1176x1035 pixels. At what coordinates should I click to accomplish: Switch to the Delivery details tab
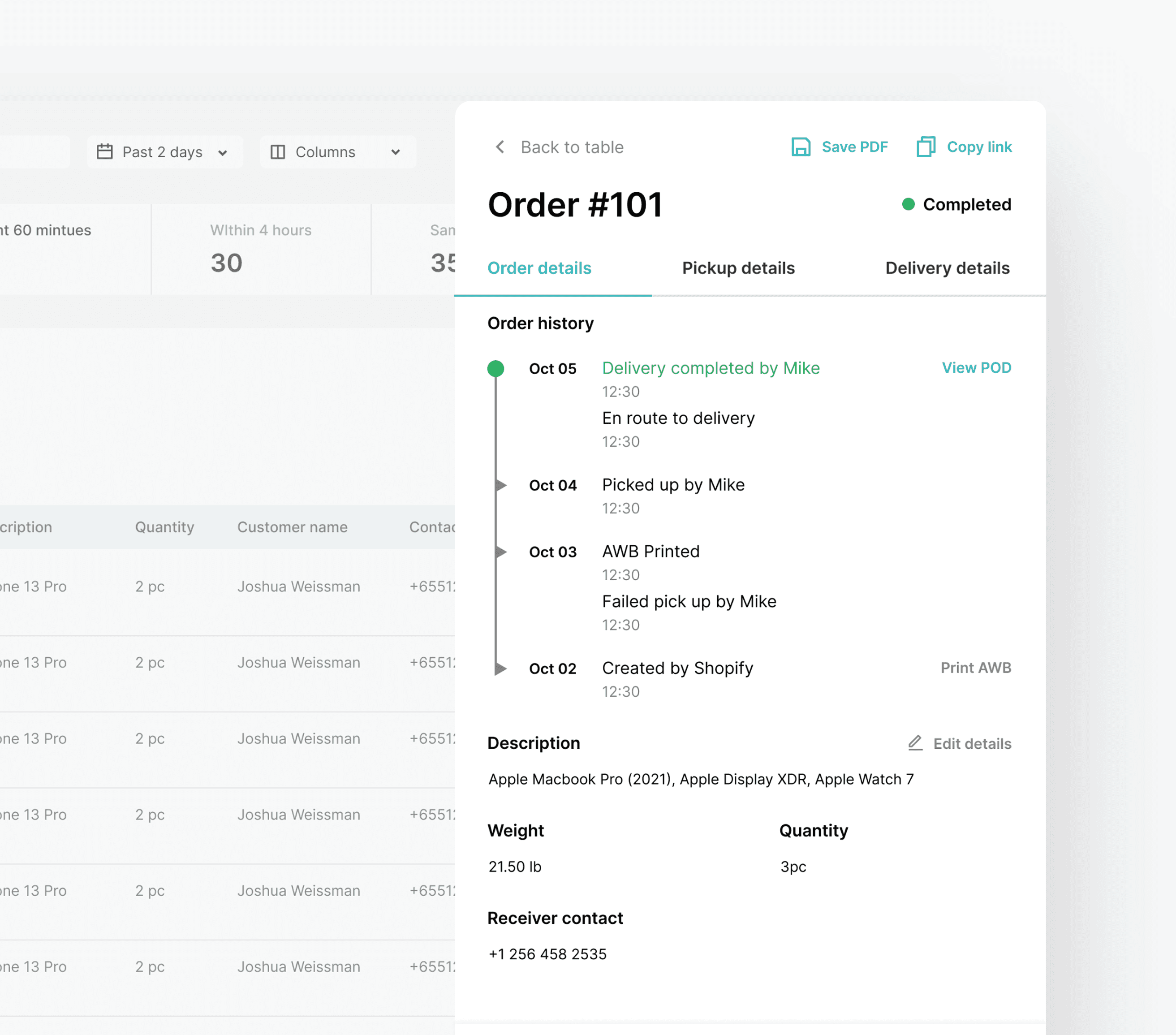[x=947, y=268]
